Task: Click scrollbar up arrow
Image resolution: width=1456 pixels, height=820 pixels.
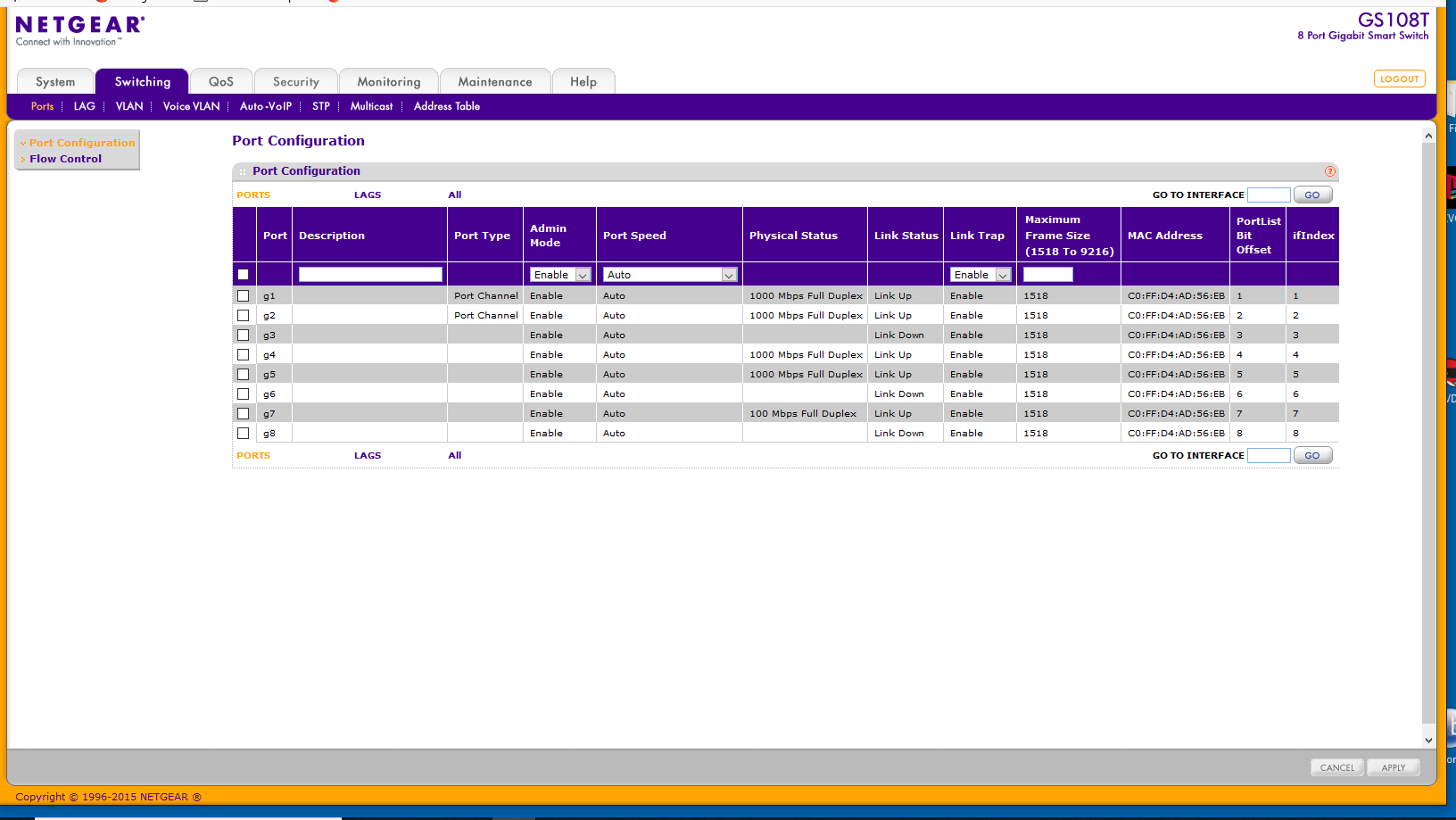Action: click(1428, 136)
